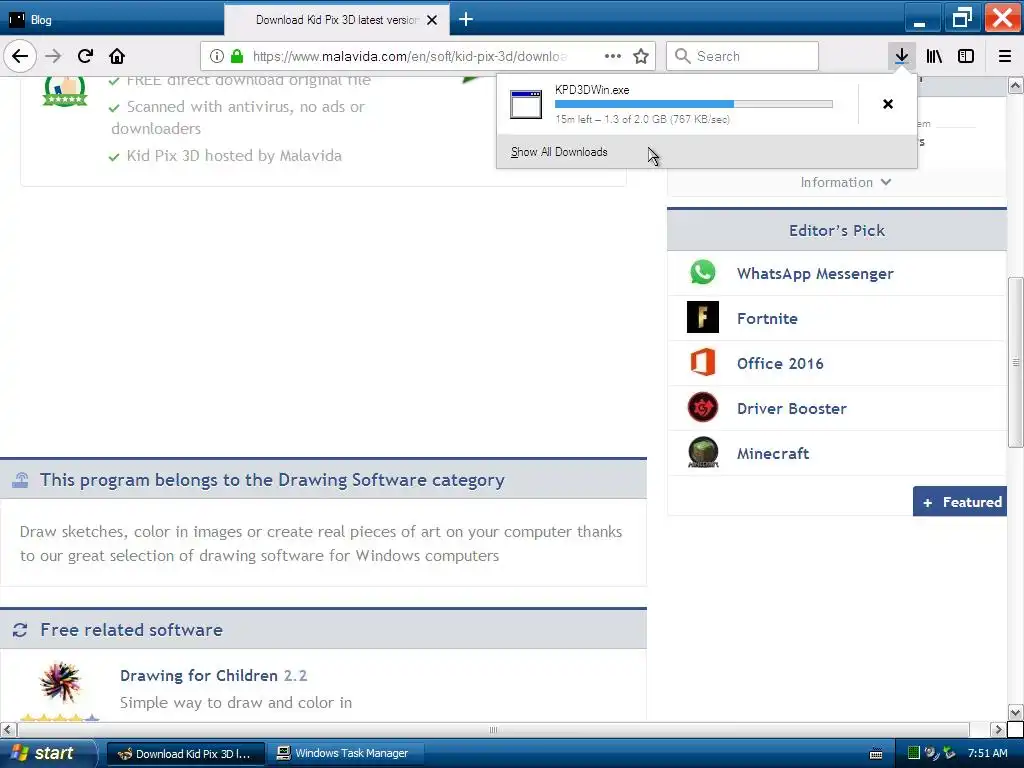Viewport: 1024px width, 768px height.
Task: Click the horizontal scrollbar left arrow
Action: coord(8,729)
